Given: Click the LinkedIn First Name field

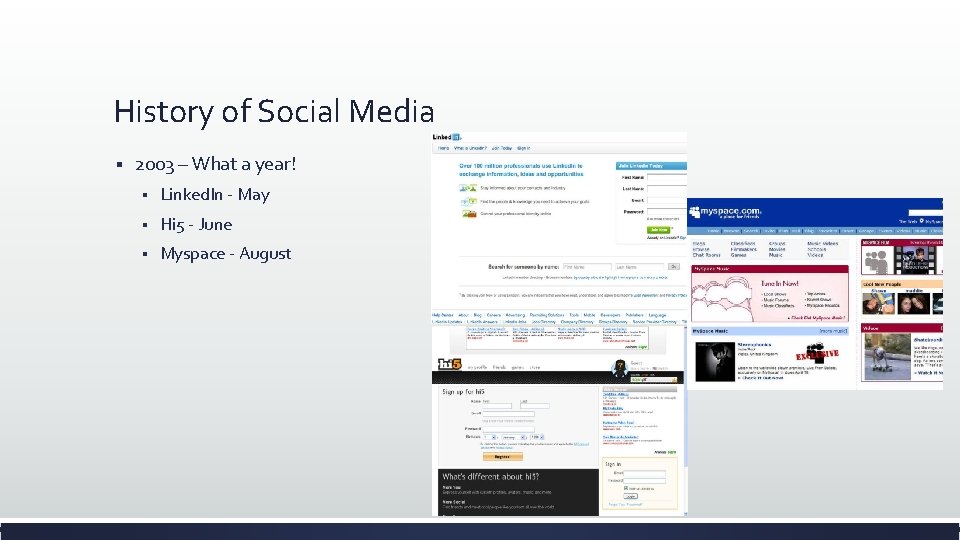Looking at the screenshot, I should (x=667, y=178).
